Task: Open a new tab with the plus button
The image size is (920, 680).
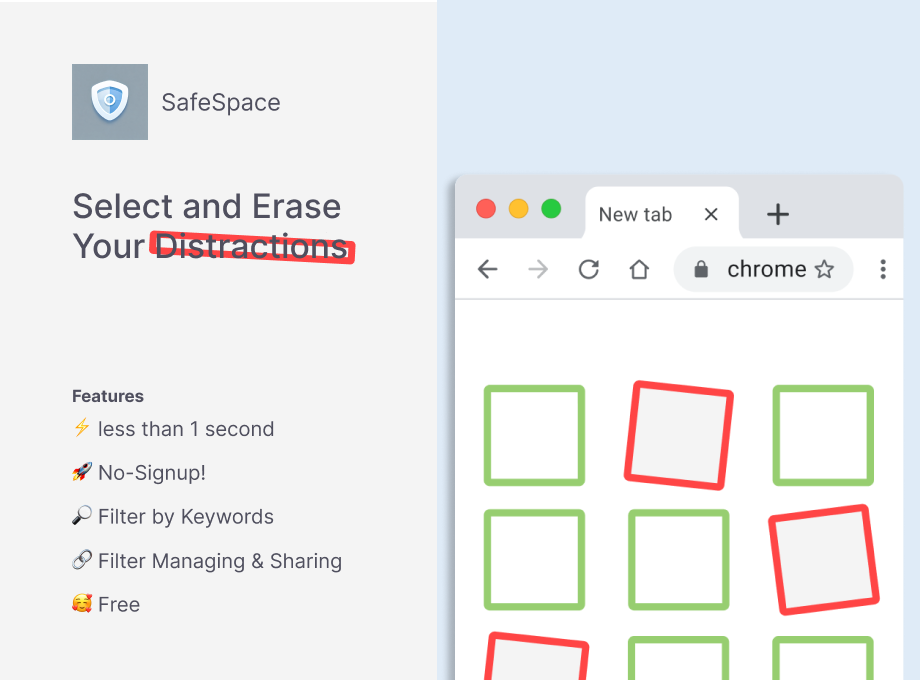Action: (x=777, y=213)
